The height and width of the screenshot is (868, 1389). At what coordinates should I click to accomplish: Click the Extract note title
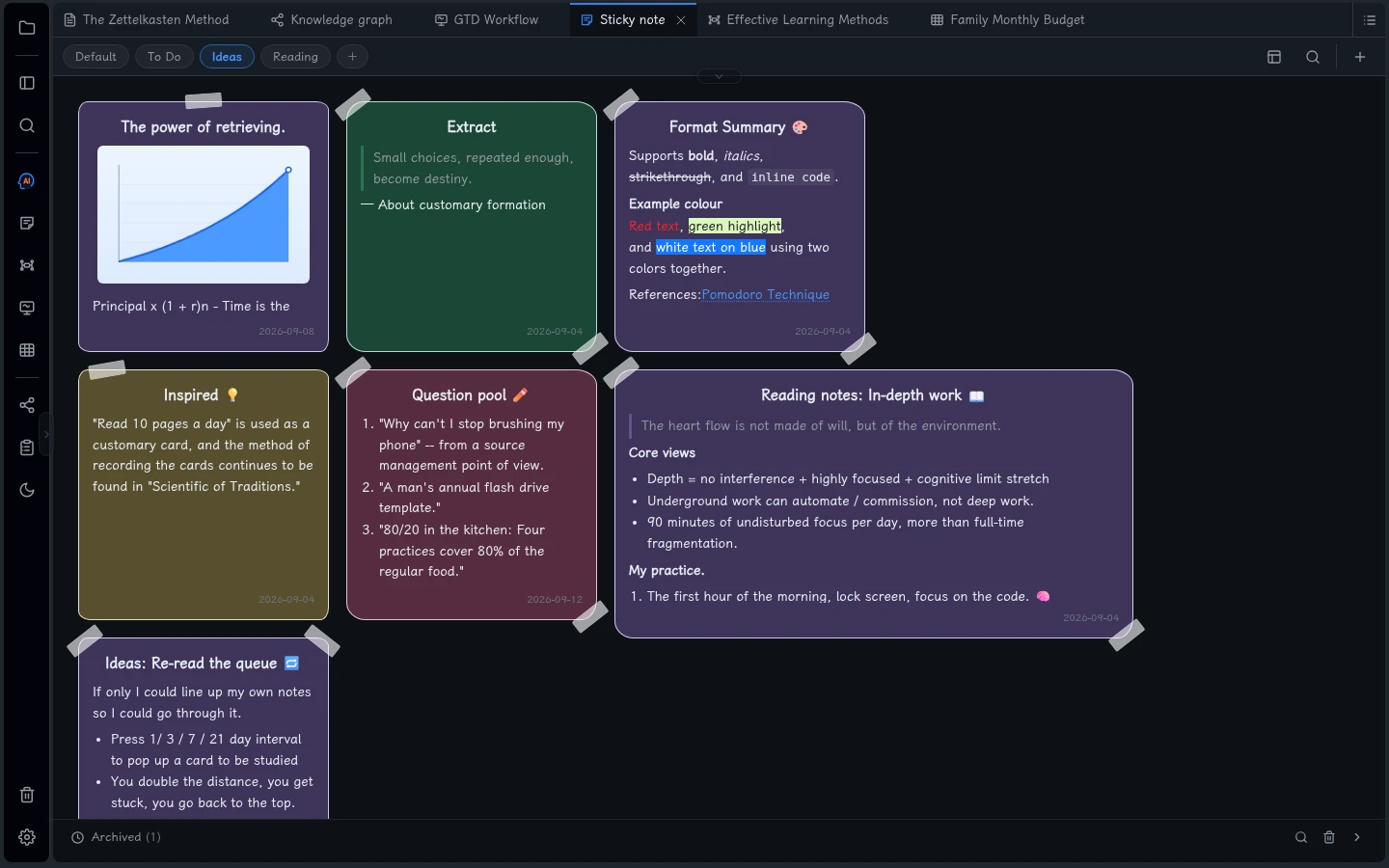click(x=472, y=127)
